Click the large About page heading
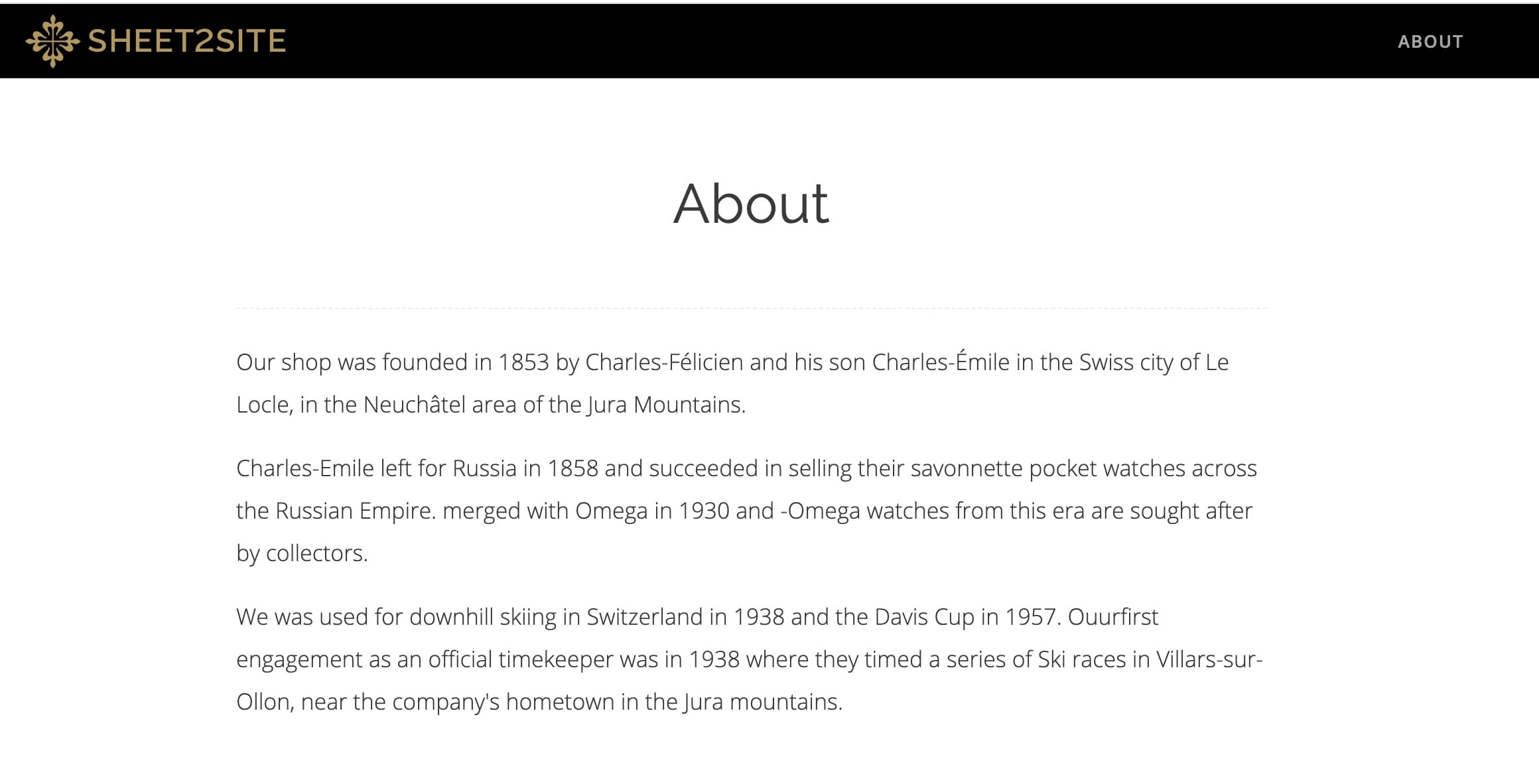The width and height of the screenshot is (1539, 784). (751, 204)
